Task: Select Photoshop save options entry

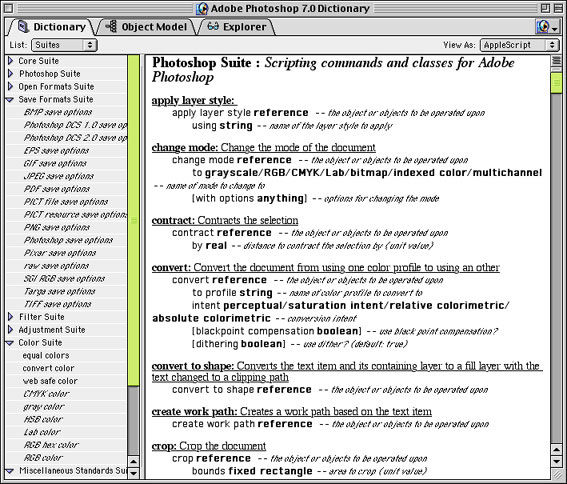Action: [68, 240]
